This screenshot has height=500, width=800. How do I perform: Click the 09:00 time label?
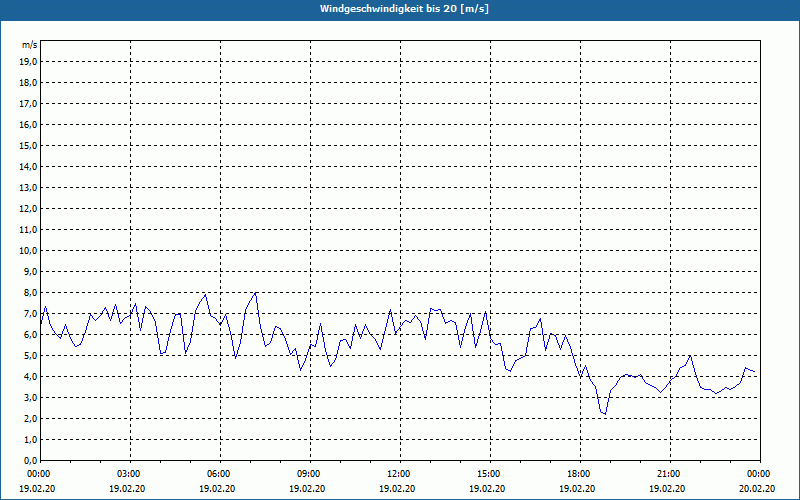[311, 474]
